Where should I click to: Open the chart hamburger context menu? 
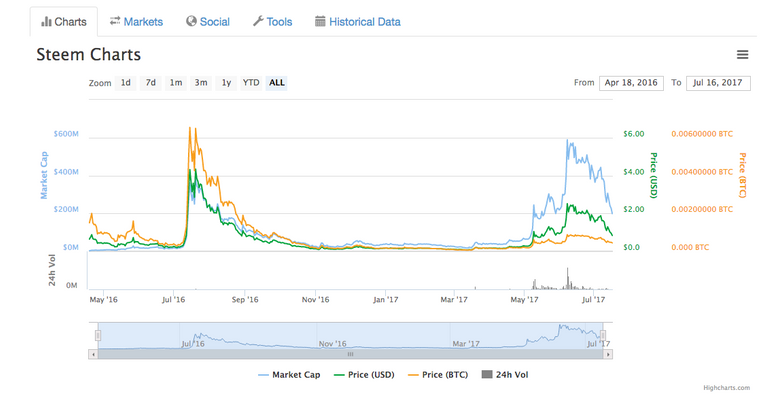743,54
